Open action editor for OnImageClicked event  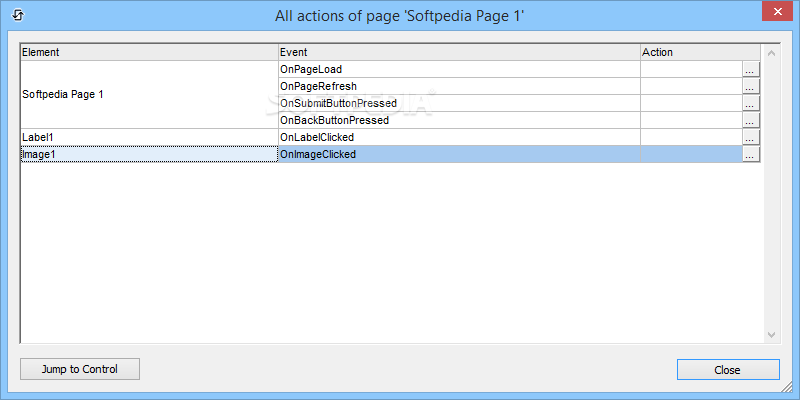pos(751,155)
